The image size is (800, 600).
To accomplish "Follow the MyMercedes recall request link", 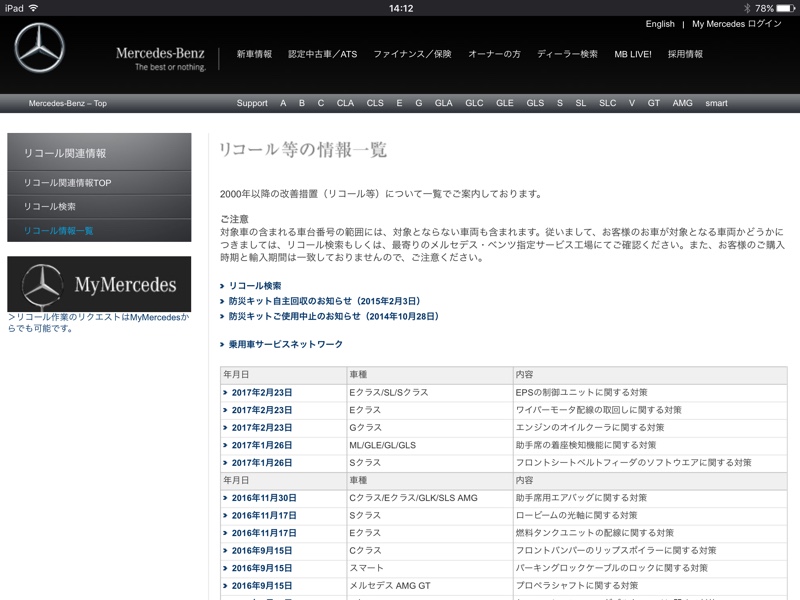I will tap(98, 323).
